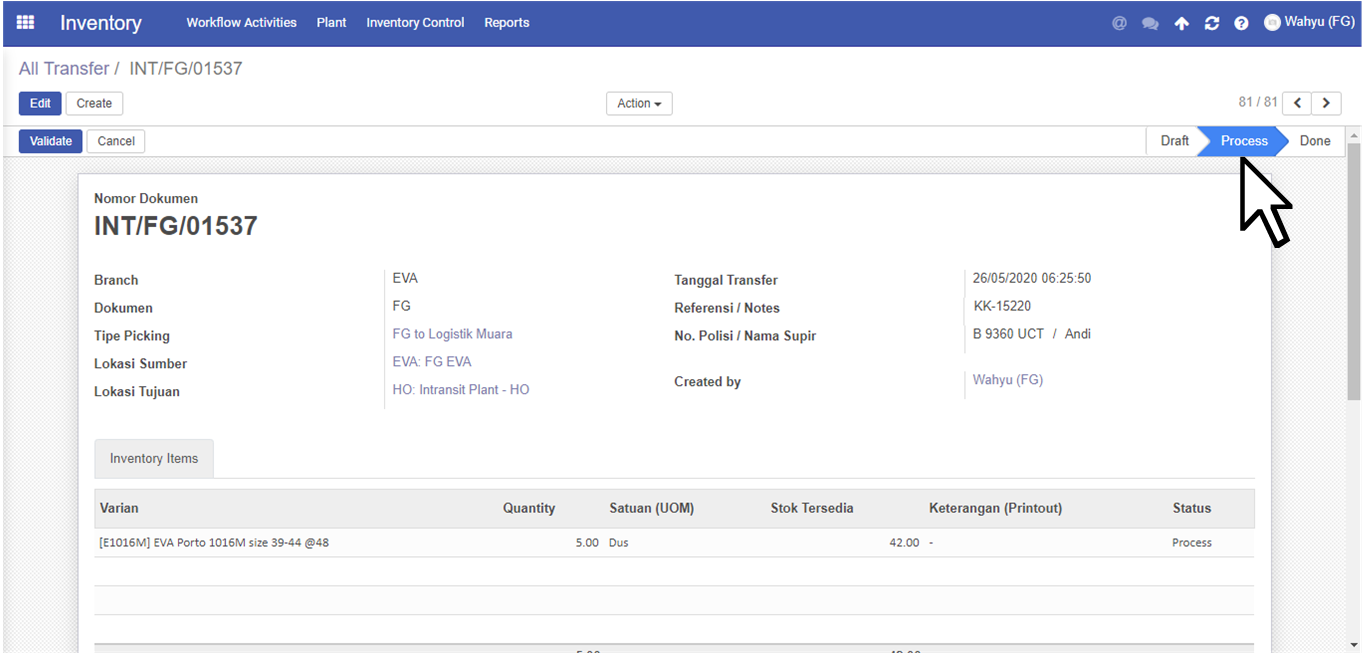Open the Inventory Control menu
Image resolution: width=1365 pixels, height=654 pixels.
[415, 22]
